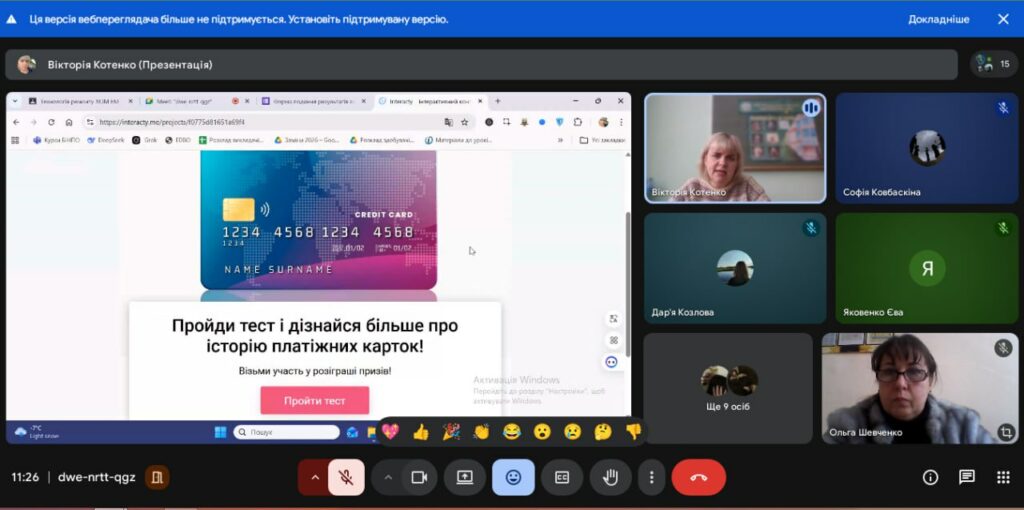This screenshot has height=510, width=1024.
Task: Open the 'Ще 9 осіб' participants tile
Action: (727, 388)
